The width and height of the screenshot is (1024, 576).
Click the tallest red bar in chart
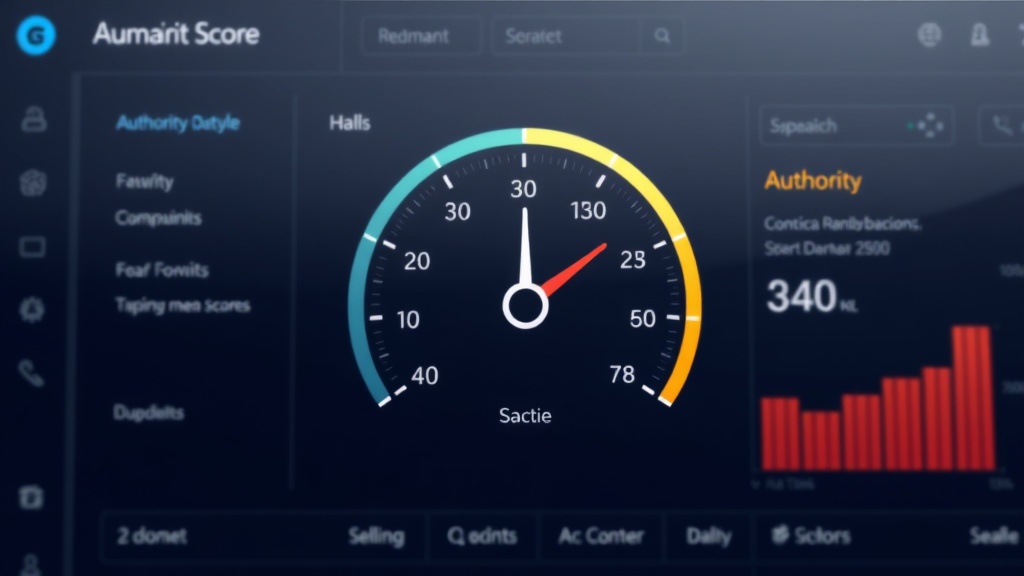click(x=971, y=398)
